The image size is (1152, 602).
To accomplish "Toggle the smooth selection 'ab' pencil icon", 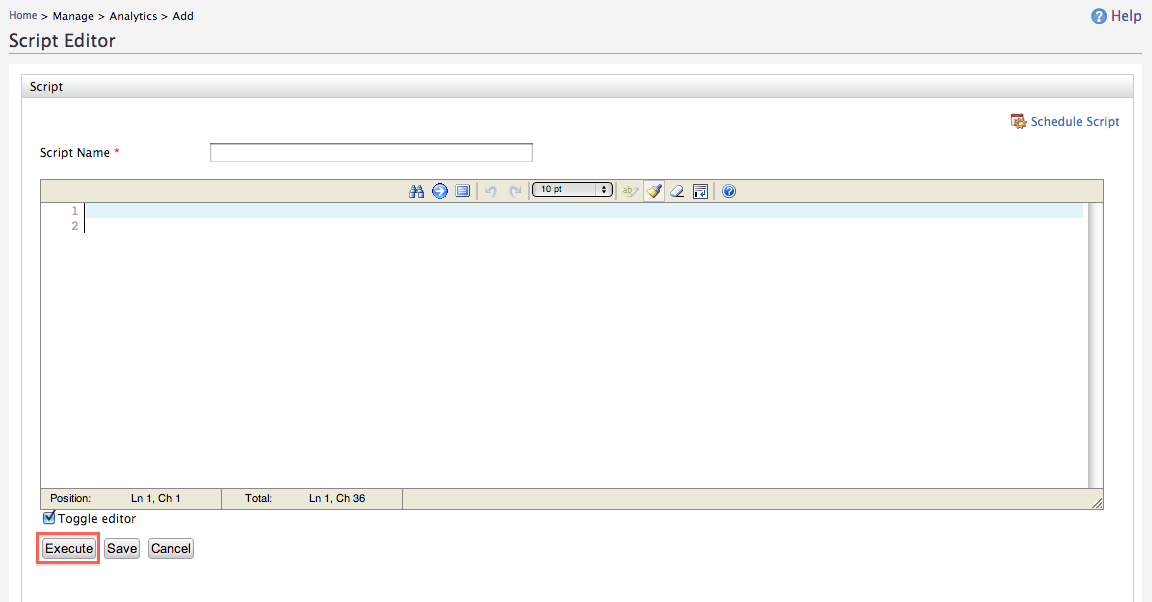I will (630, 191).
